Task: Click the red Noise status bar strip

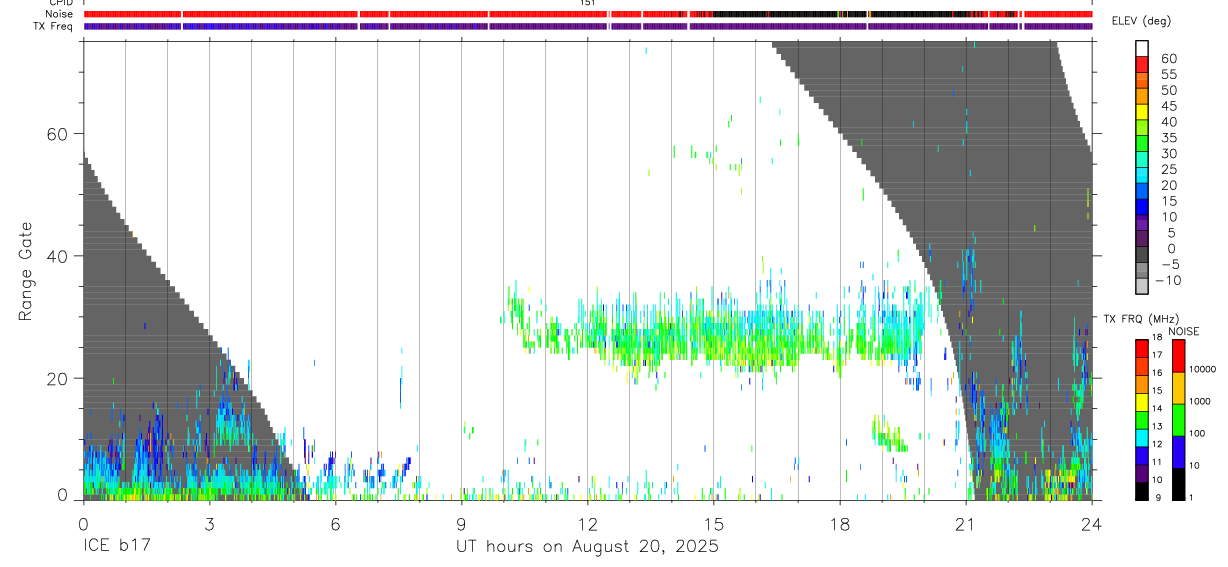Action: [587, 14]
